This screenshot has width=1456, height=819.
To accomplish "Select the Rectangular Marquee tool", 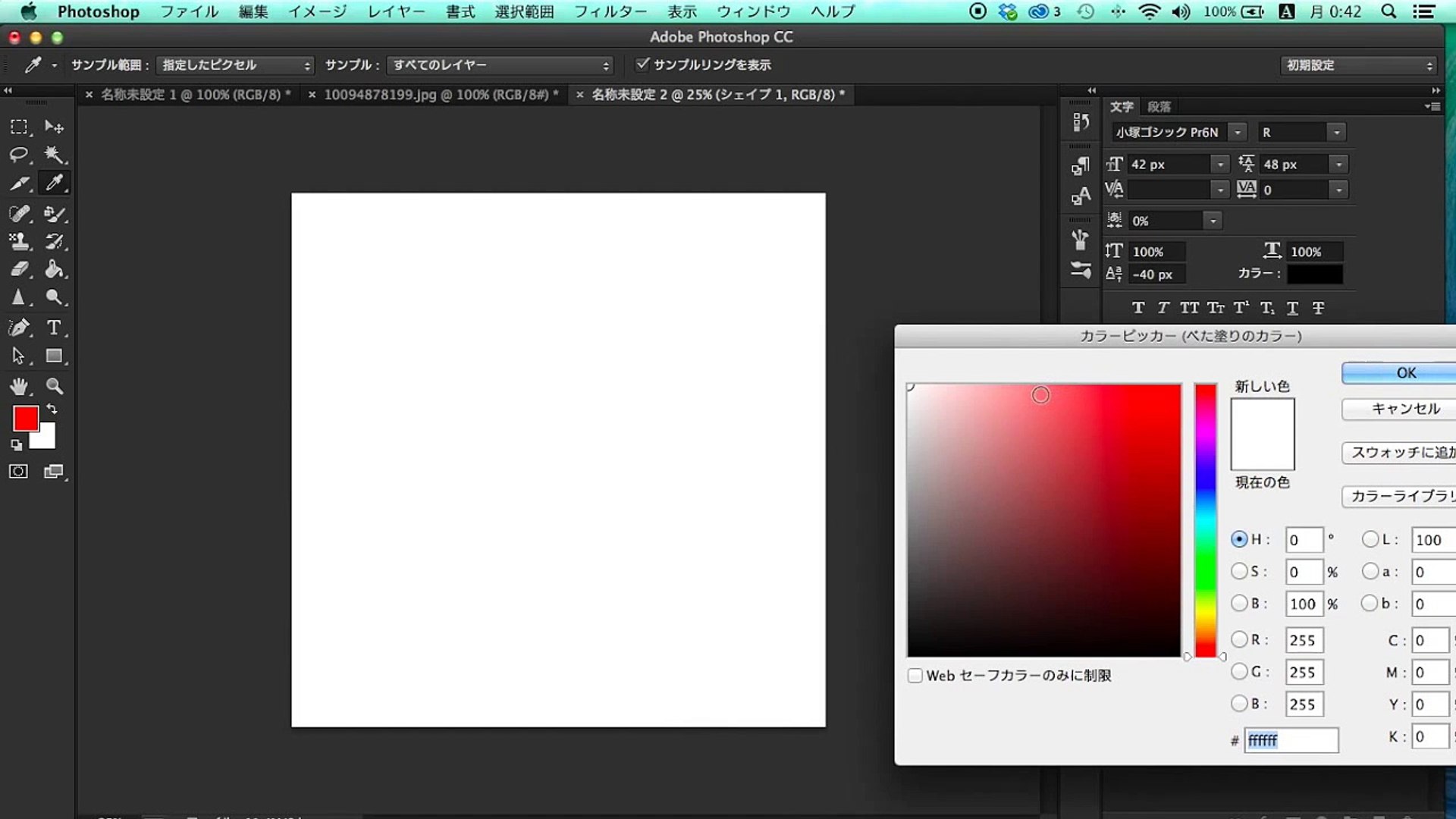I will click(18, 127).
